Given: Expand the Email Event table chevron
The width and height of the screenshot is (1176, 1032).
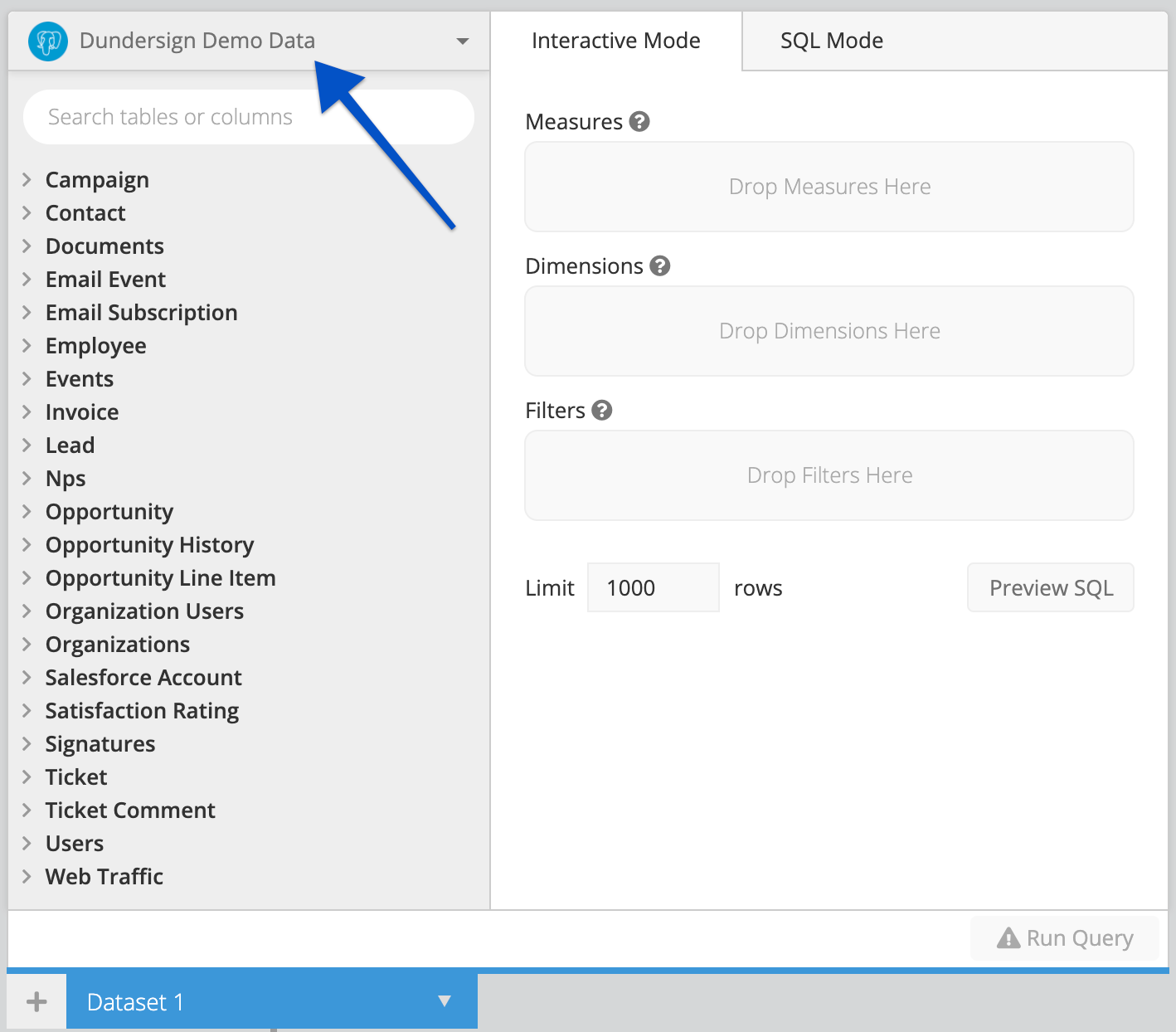Looking at the screenshot, I should tap(27, 279).
